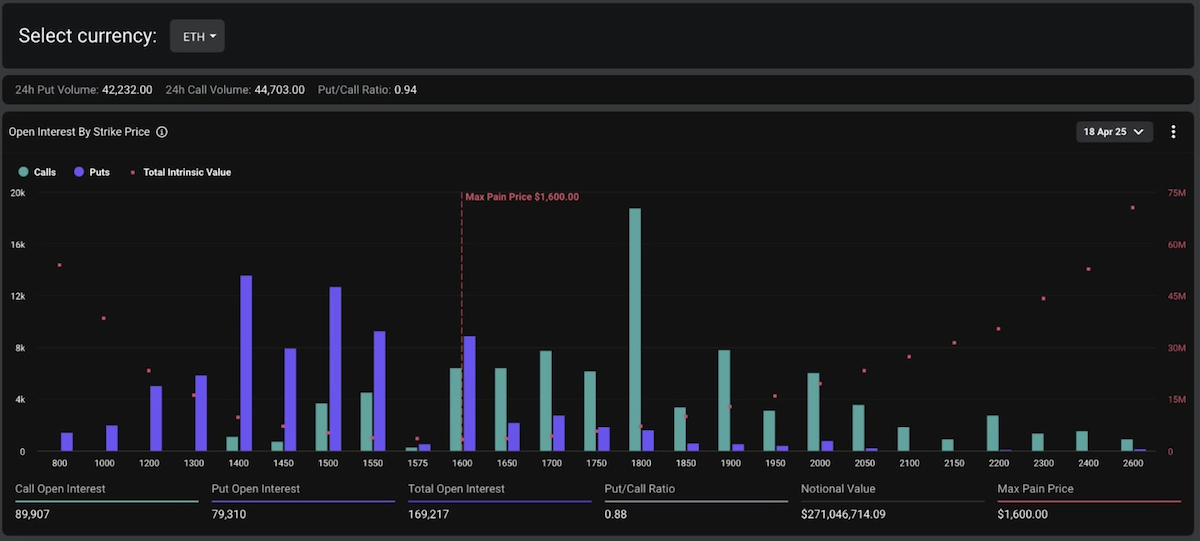Toggle the Calls series in the legend
The image size is (1200, 541).
point(37,172)
